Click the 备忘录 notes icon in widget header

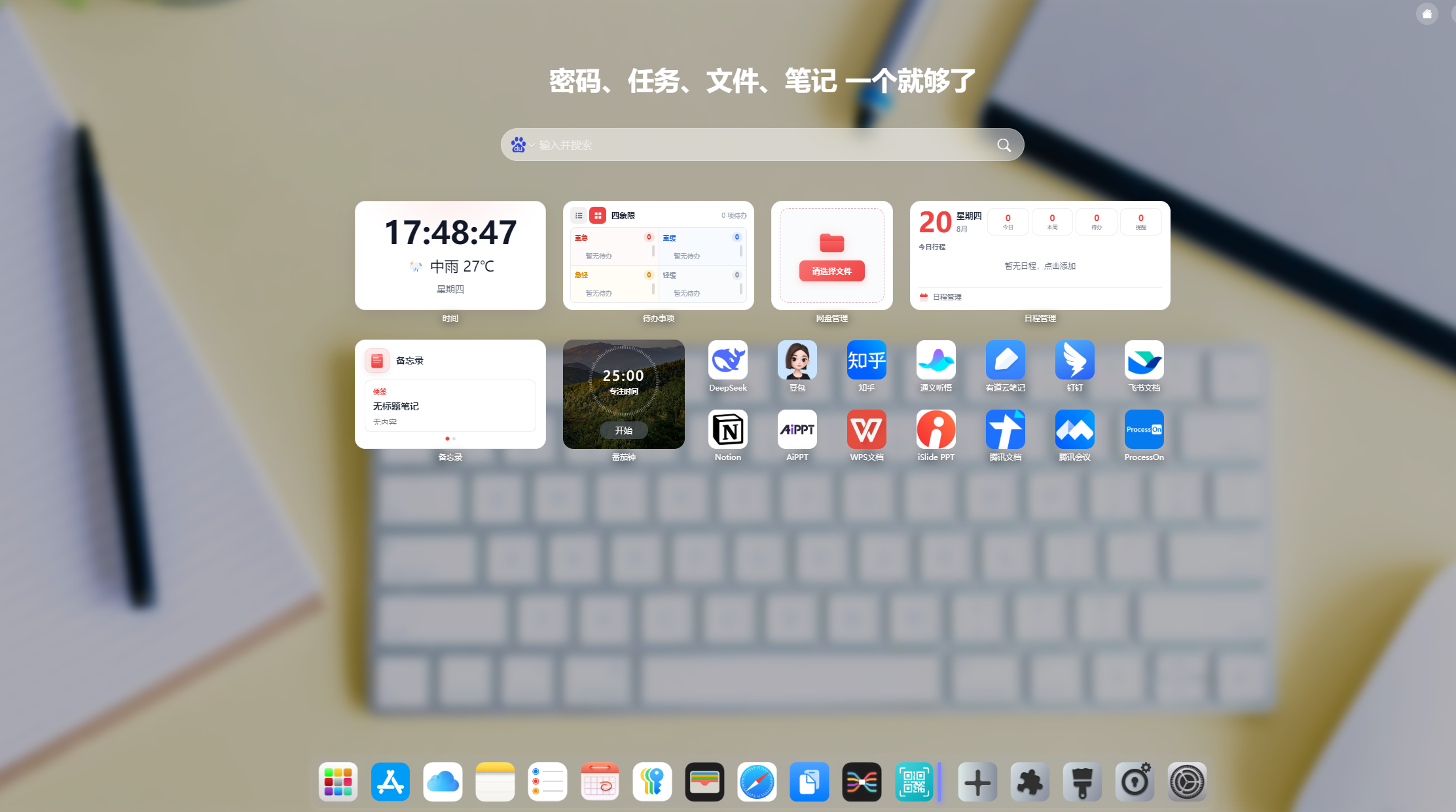[x=376, y=361]
